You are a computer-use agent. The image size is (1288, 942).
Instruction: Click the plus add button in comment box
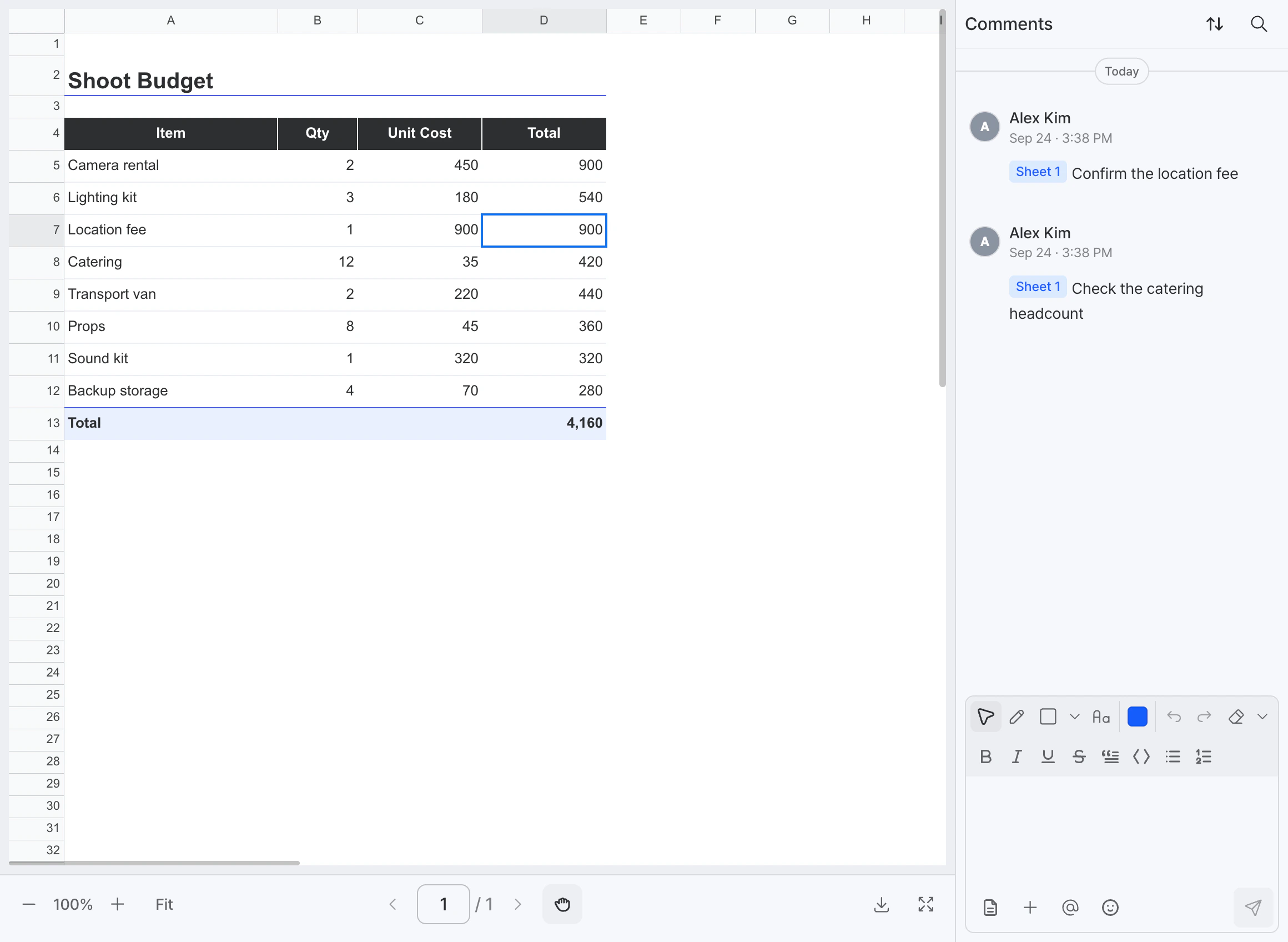pos(1030,907)
